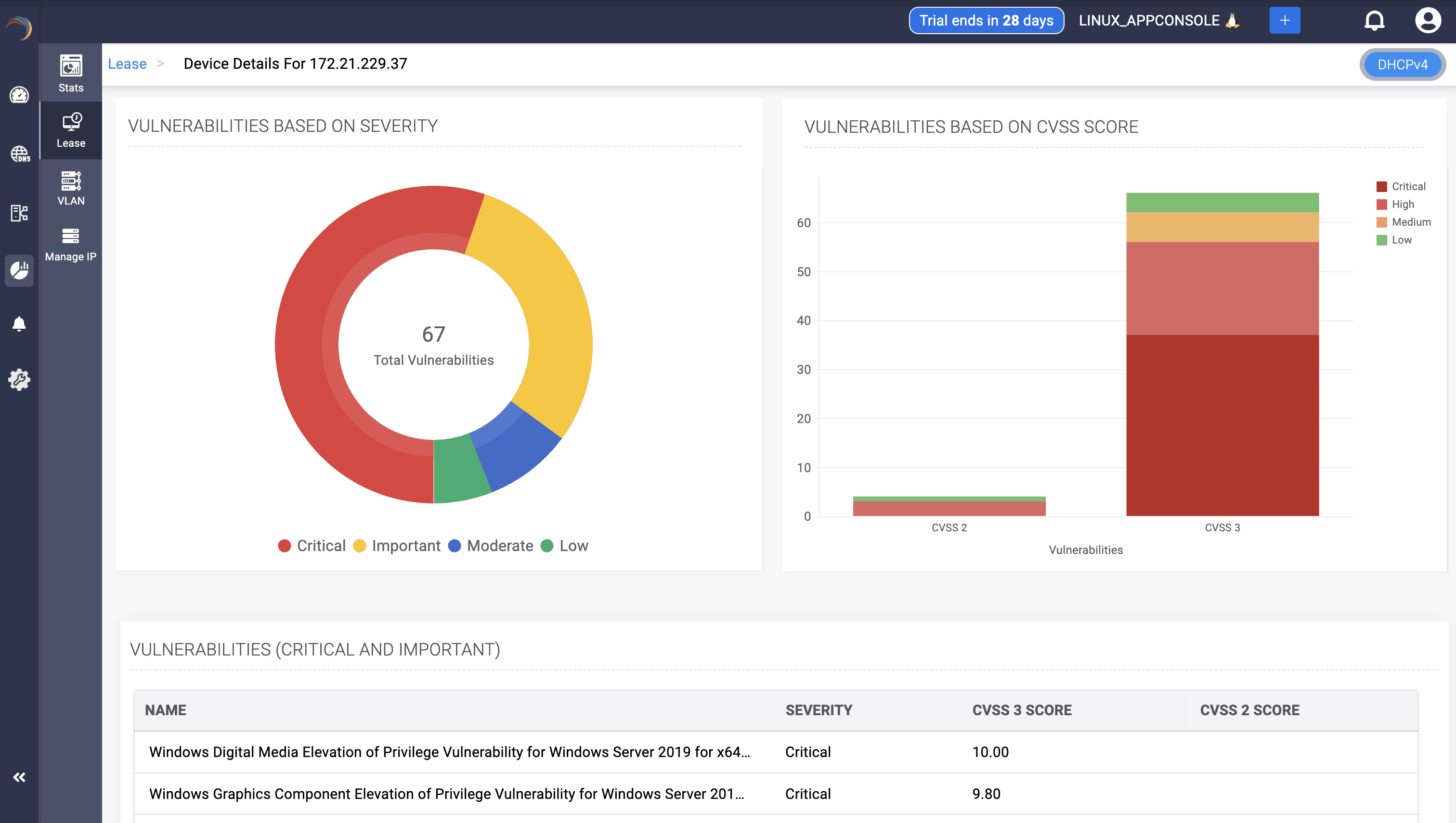Image resolution: width=1456 pixels, height=823 pixels.
Task: Select the Windows Digital Media vulnerability row
Action: (x=450, y=752)
